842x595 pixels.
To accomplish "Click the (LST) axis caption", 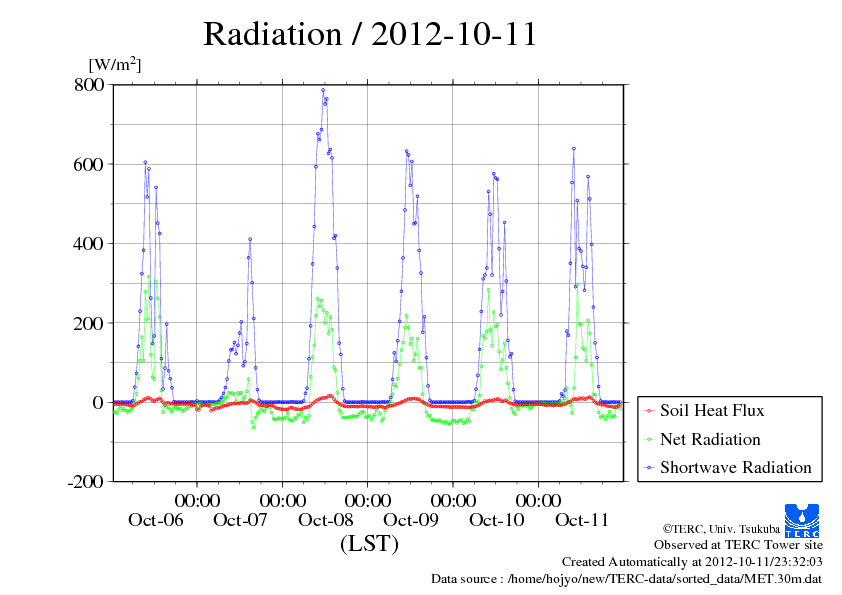I will point(369,545).
